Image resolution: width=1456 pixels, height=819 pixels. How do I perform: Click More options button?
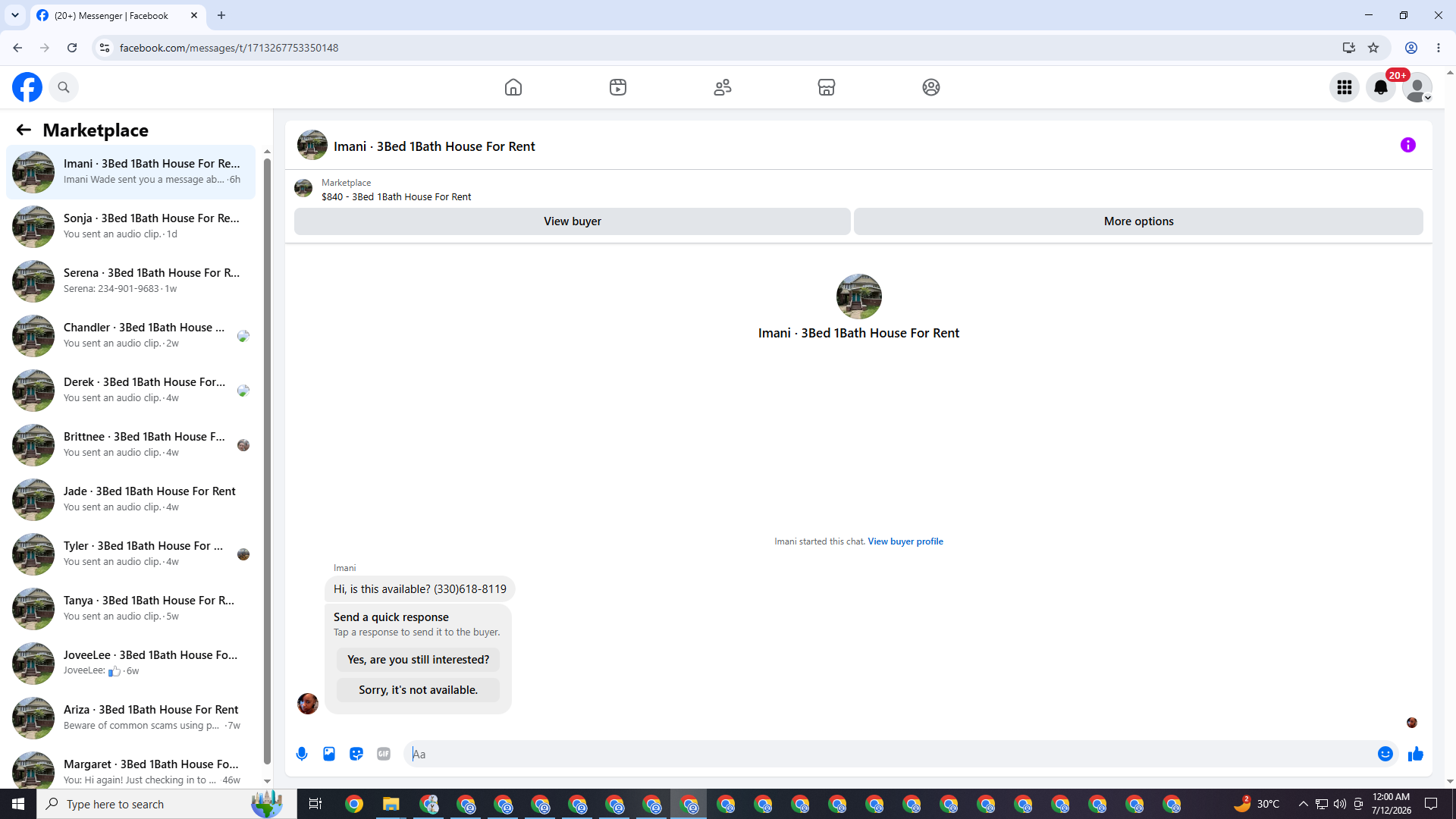(x=1138, y=221)
